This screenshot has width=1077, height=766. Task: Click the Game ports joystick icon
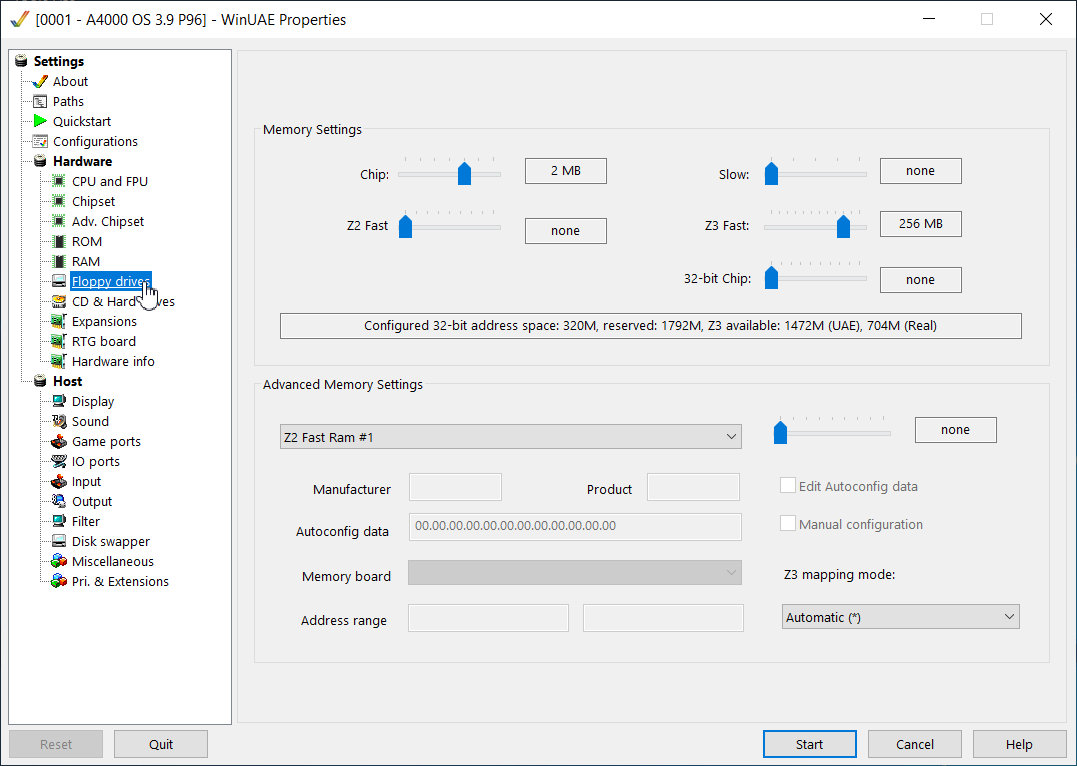(x=59, y=441)
